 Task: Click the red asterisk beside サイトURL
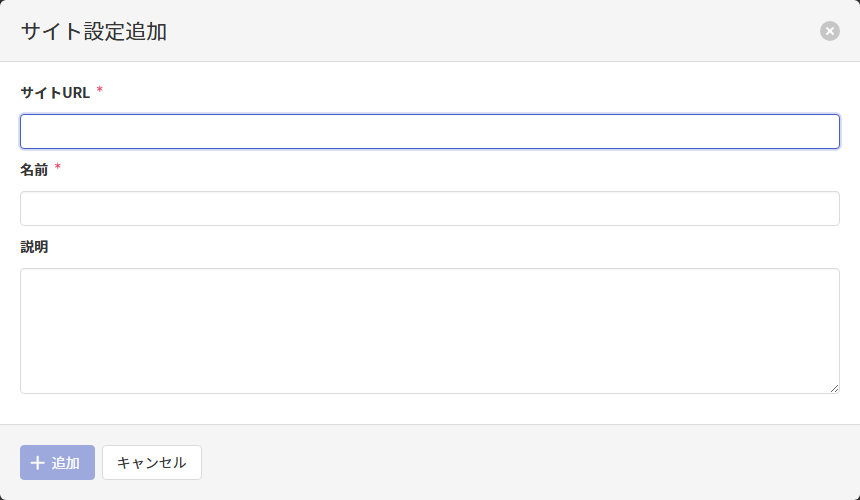(100, 91)
